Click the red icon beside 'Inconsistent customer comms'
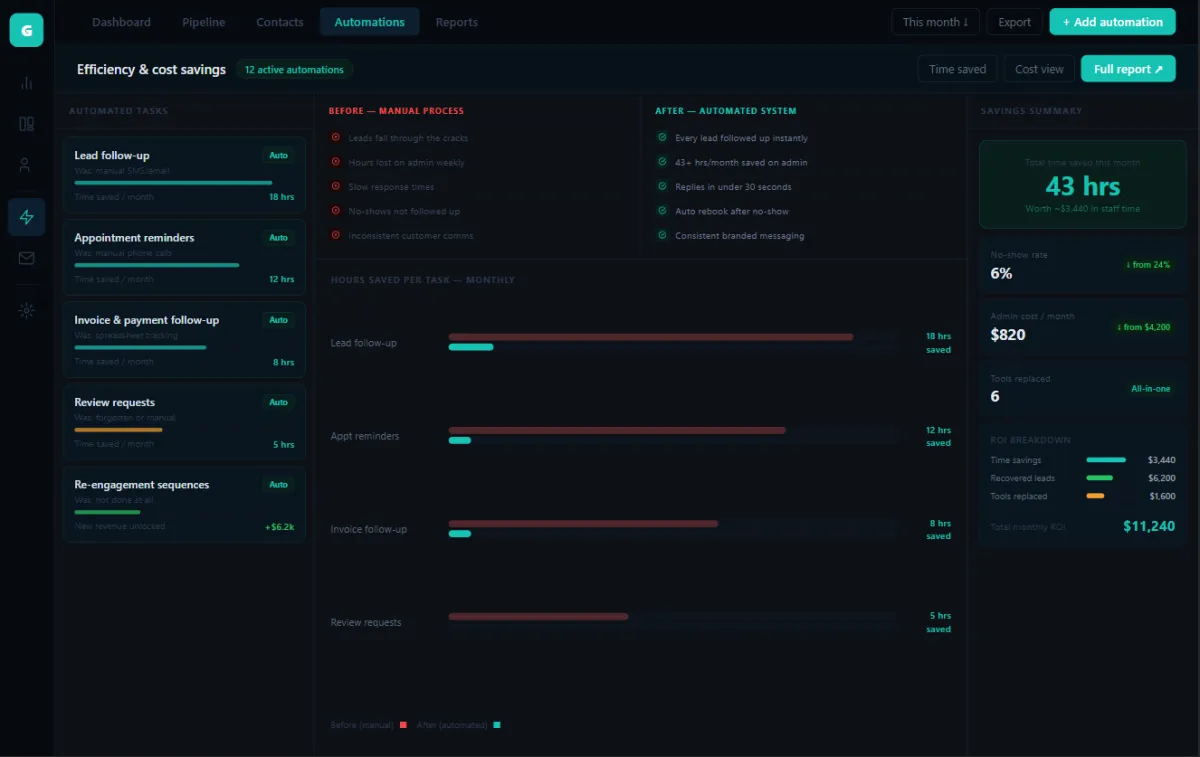This screenshot has width=1200, height=757. tap(335, 236)
